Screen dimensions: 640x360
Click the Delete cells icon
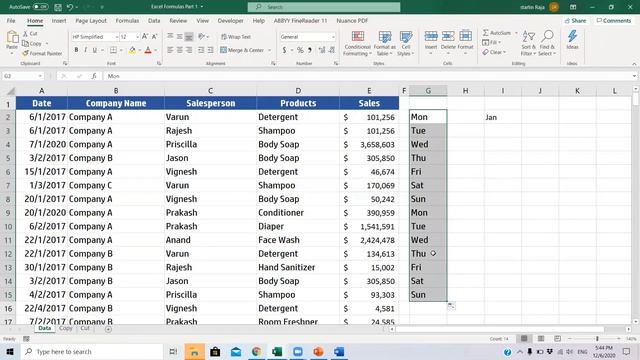point(448,36)
